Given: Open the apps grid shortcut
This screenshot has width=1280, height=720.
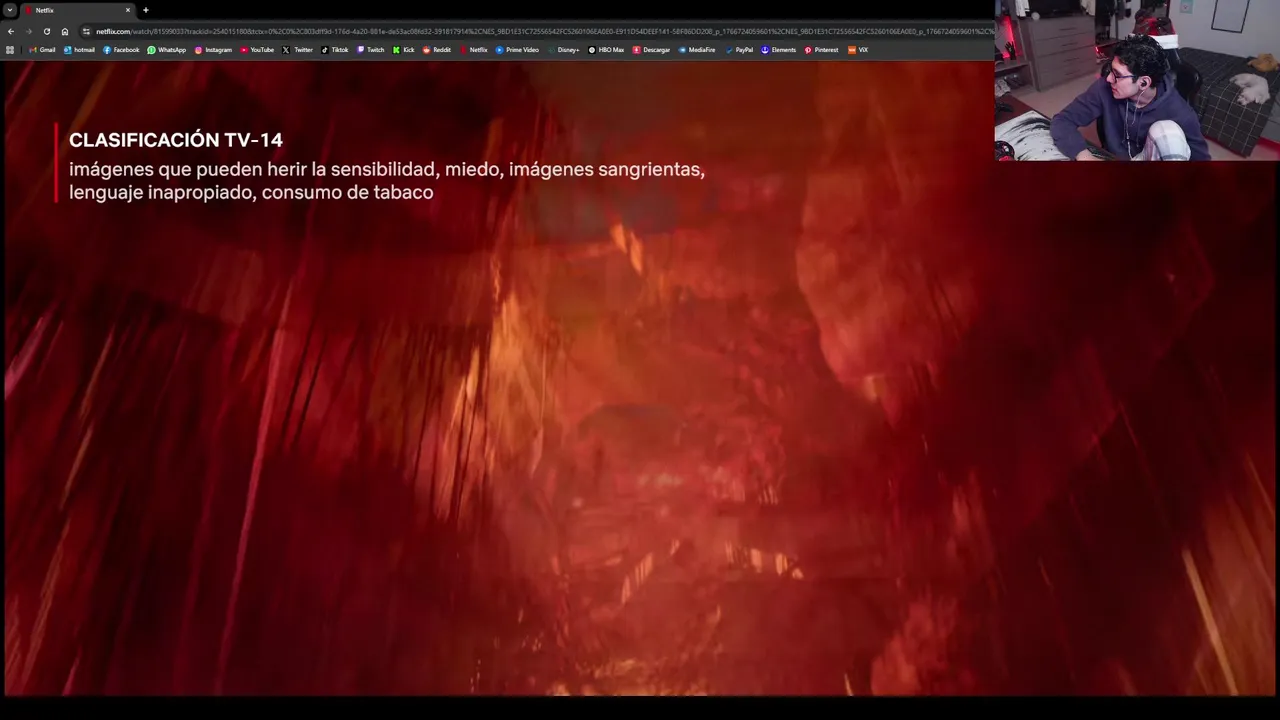Looking at the screenshot, I should pos(10,50).
